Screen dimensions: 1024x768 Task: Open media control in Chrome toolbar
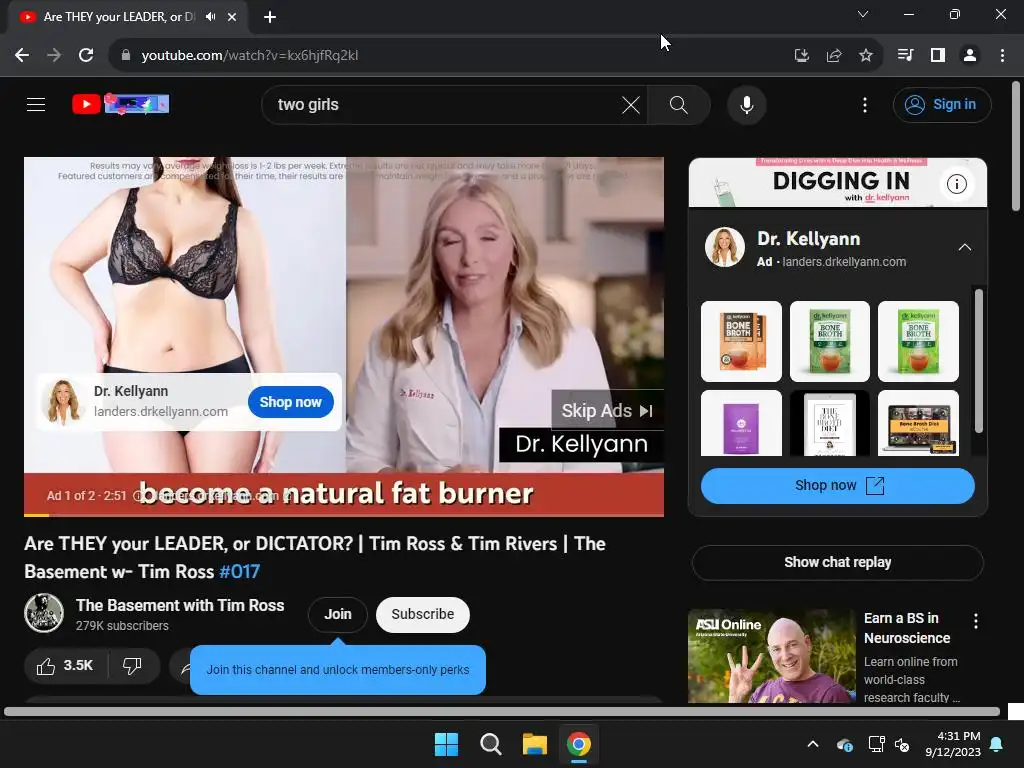point(905,56)
